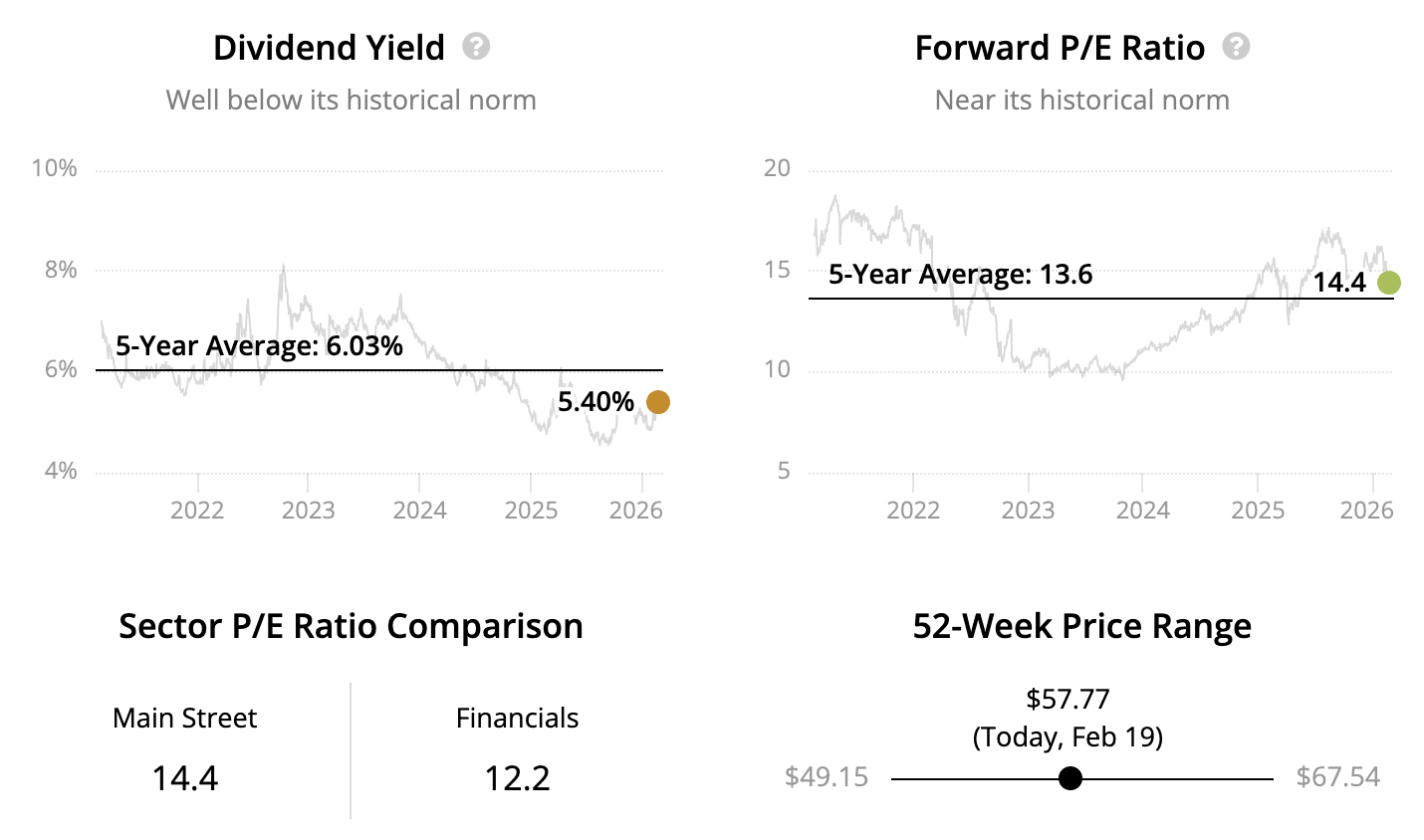The width and height of the screenshot is (1424, 840).
Task: Click the $57.77 today price label
Action: (x=1068, y=699)
